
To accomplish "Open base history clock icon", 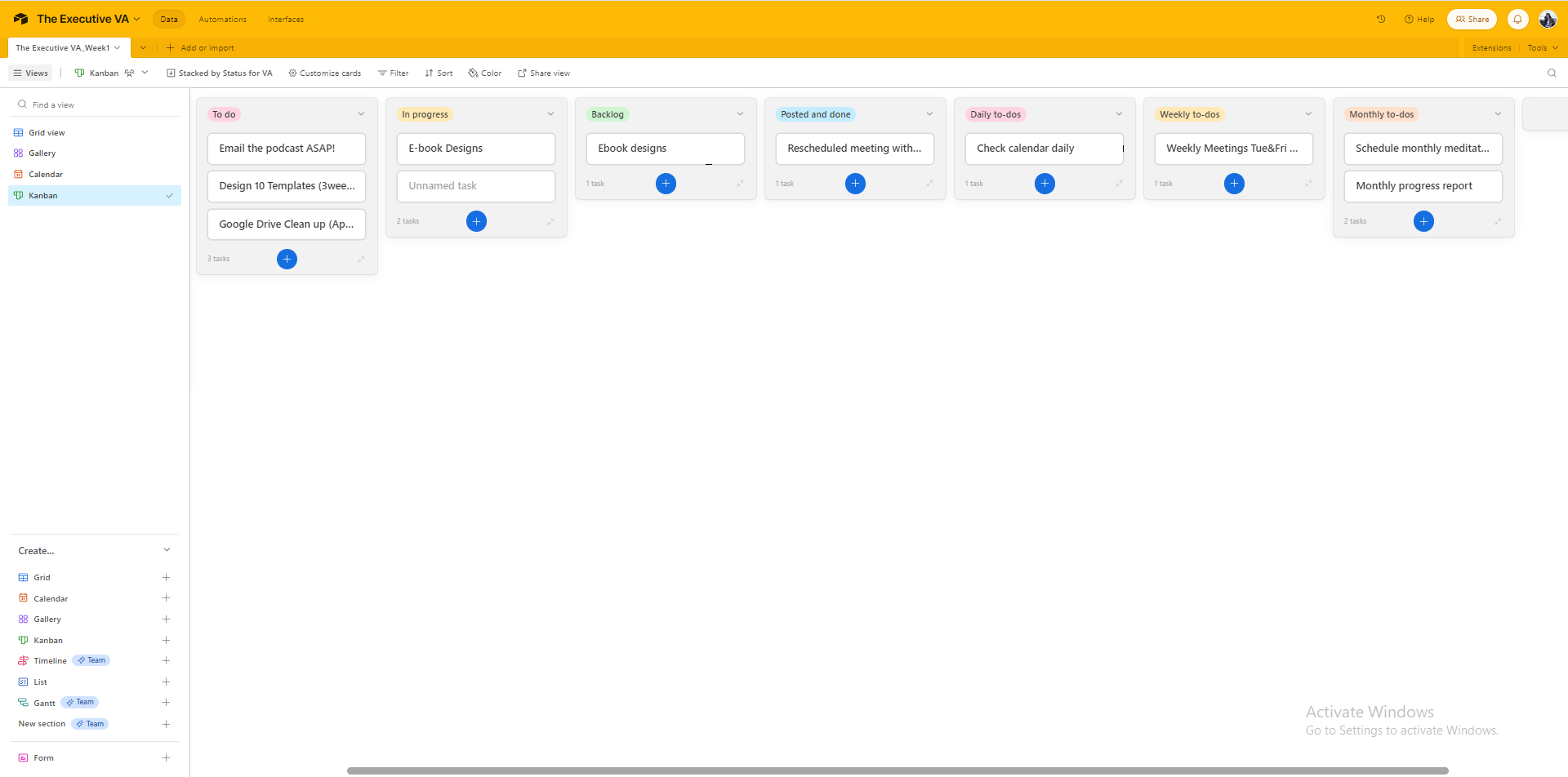I will tap(1381, 19).
